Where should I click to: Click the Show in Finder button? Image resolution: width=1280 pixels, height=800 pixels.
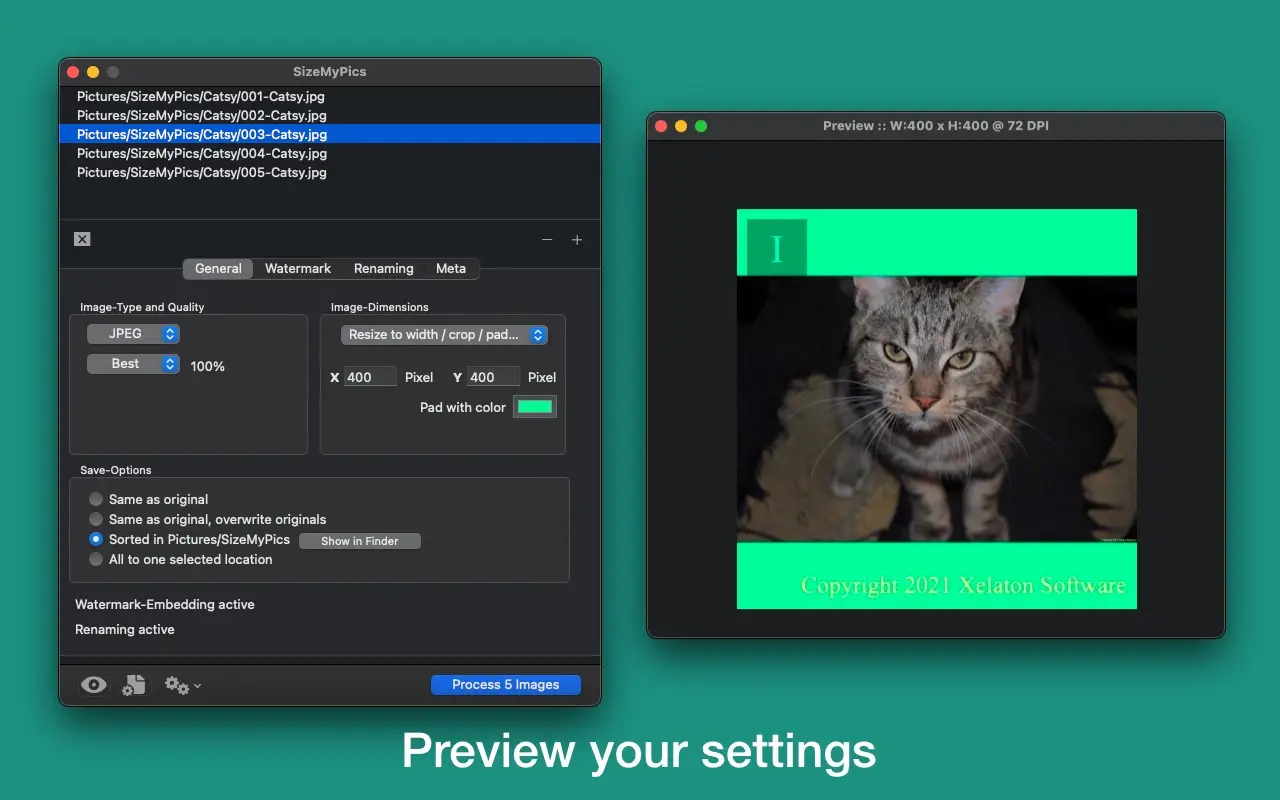(359, 541)
